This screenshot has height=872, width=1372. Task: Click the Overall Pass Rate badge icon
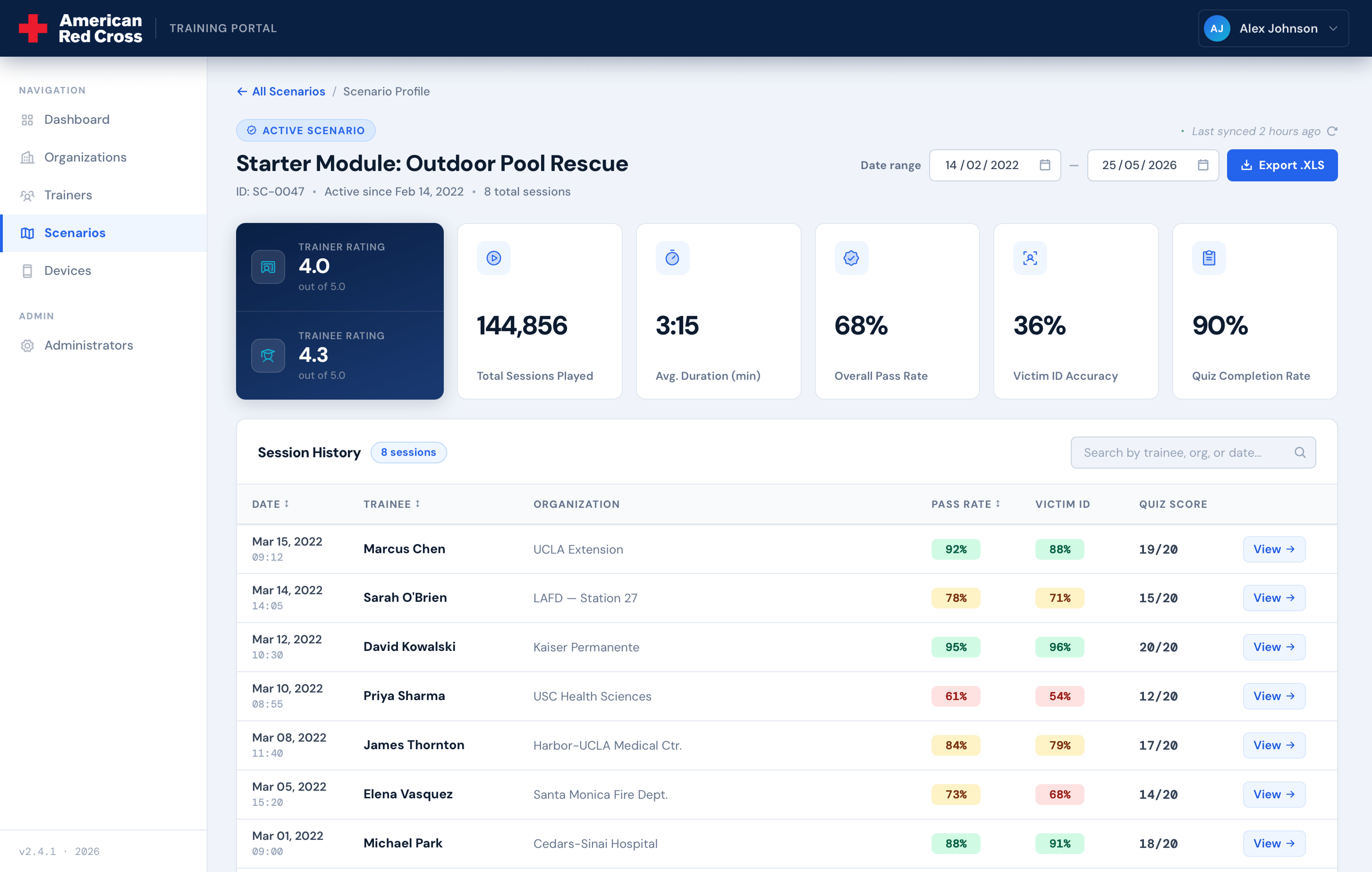[x=851, y=258]
